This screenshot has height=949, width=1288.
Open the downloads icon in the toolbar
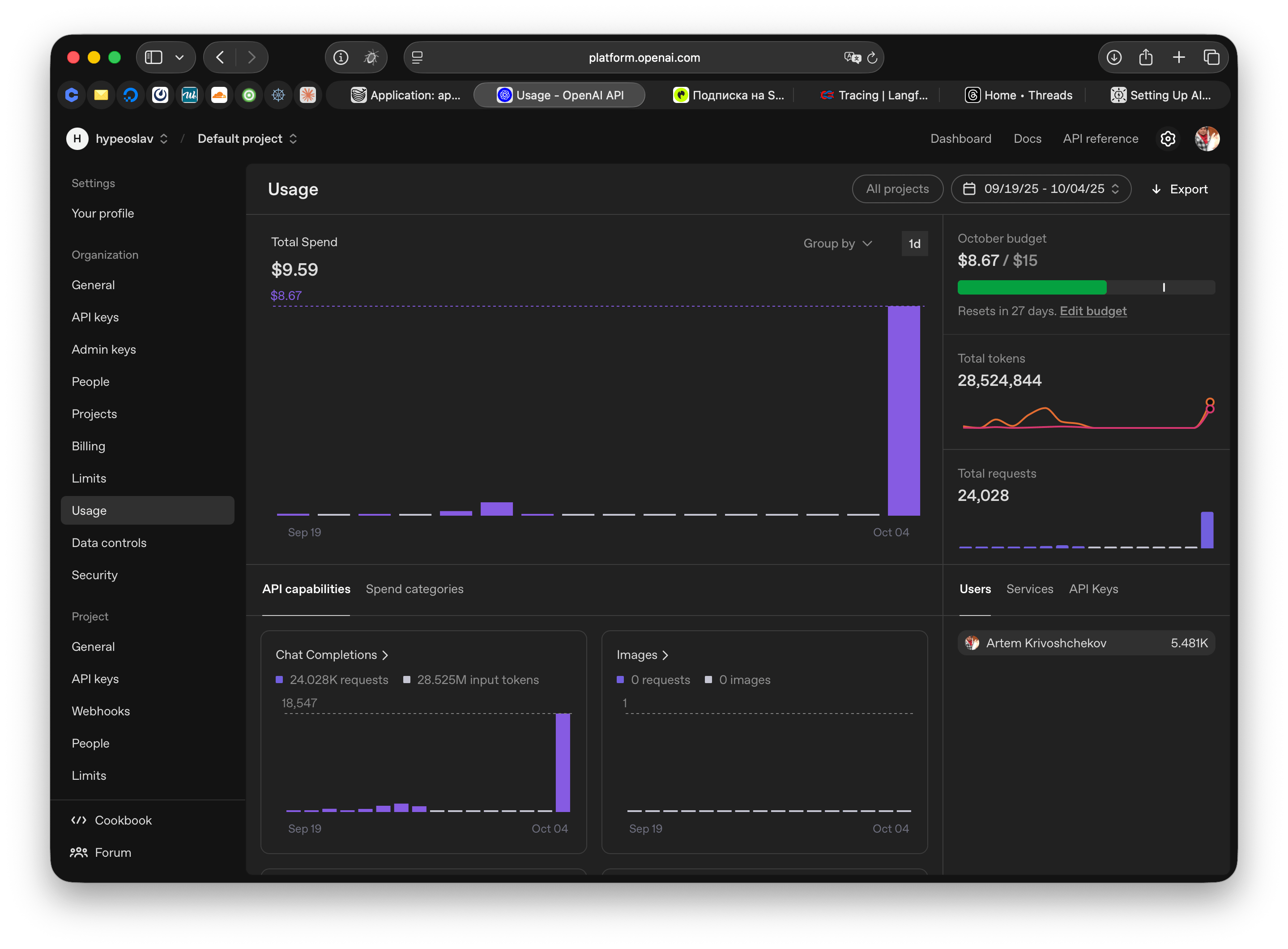pos(1113,57)
